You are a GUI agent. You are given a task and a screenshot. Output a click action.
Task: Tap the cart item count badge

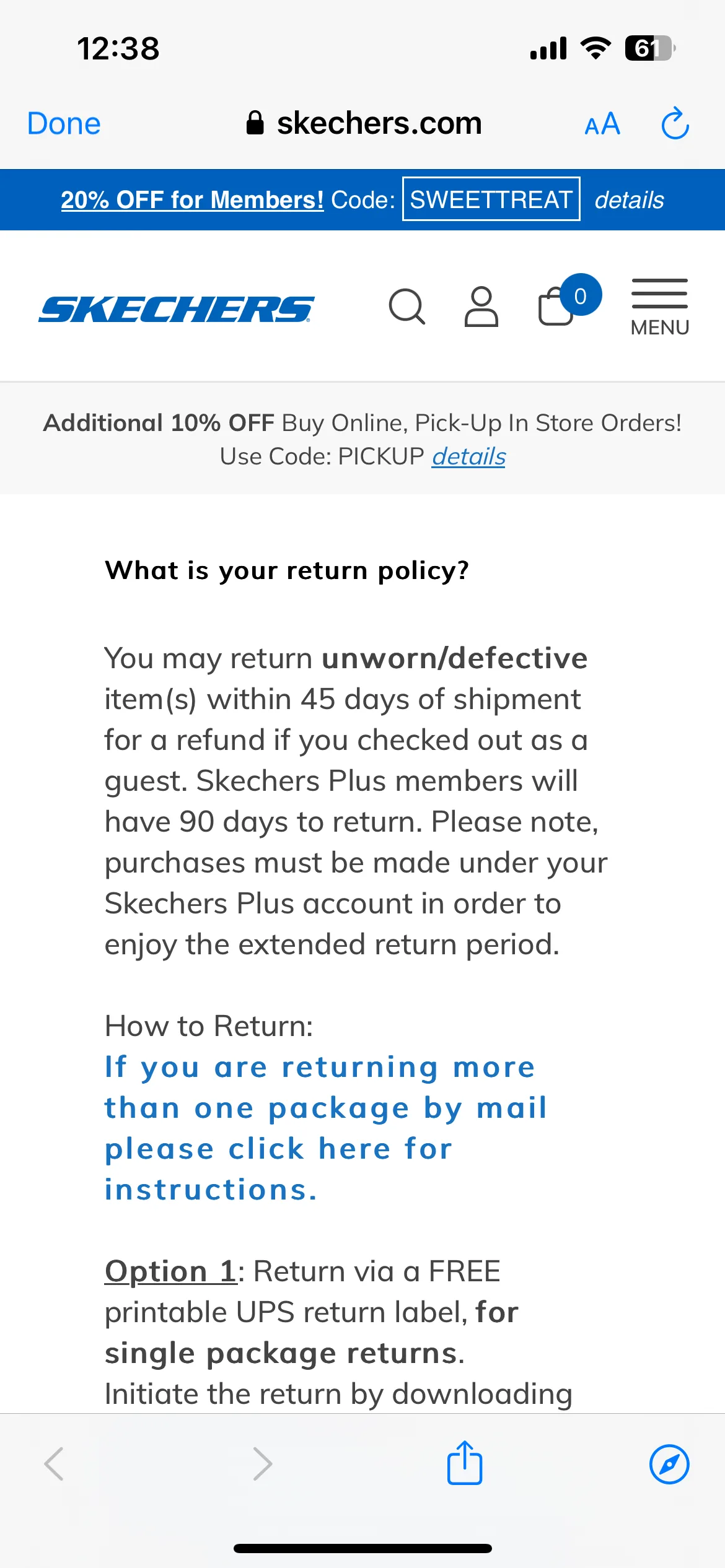coord(581,295)
